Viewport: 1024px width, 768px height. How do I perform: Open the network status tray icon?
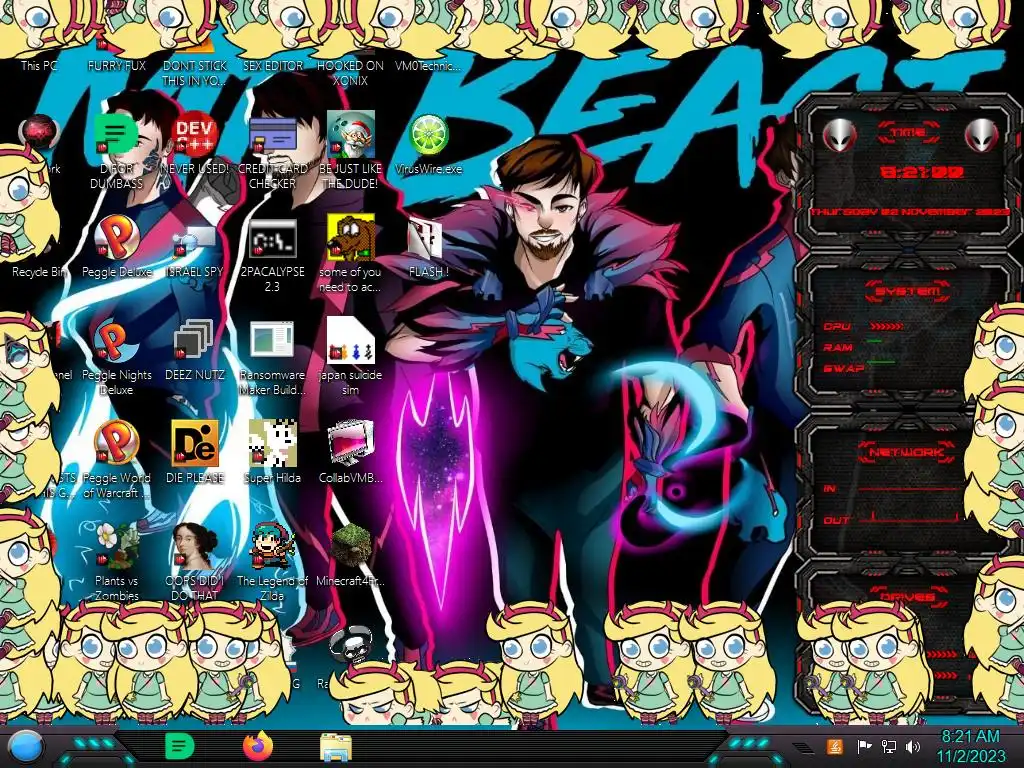point(888,746)
